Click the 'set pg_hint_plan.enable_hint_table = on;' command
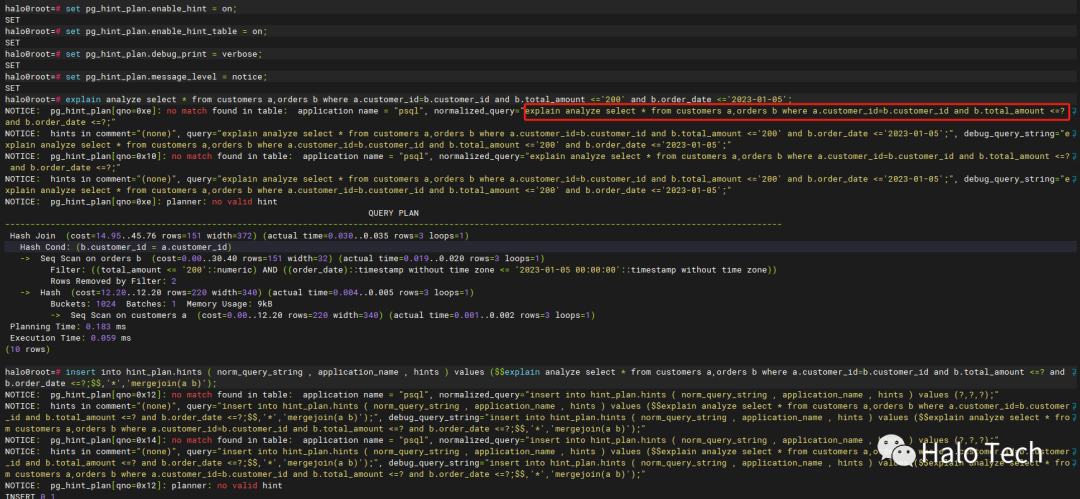Image resolution: width=1080 pixels, height=499 pixels. point(166,32)
